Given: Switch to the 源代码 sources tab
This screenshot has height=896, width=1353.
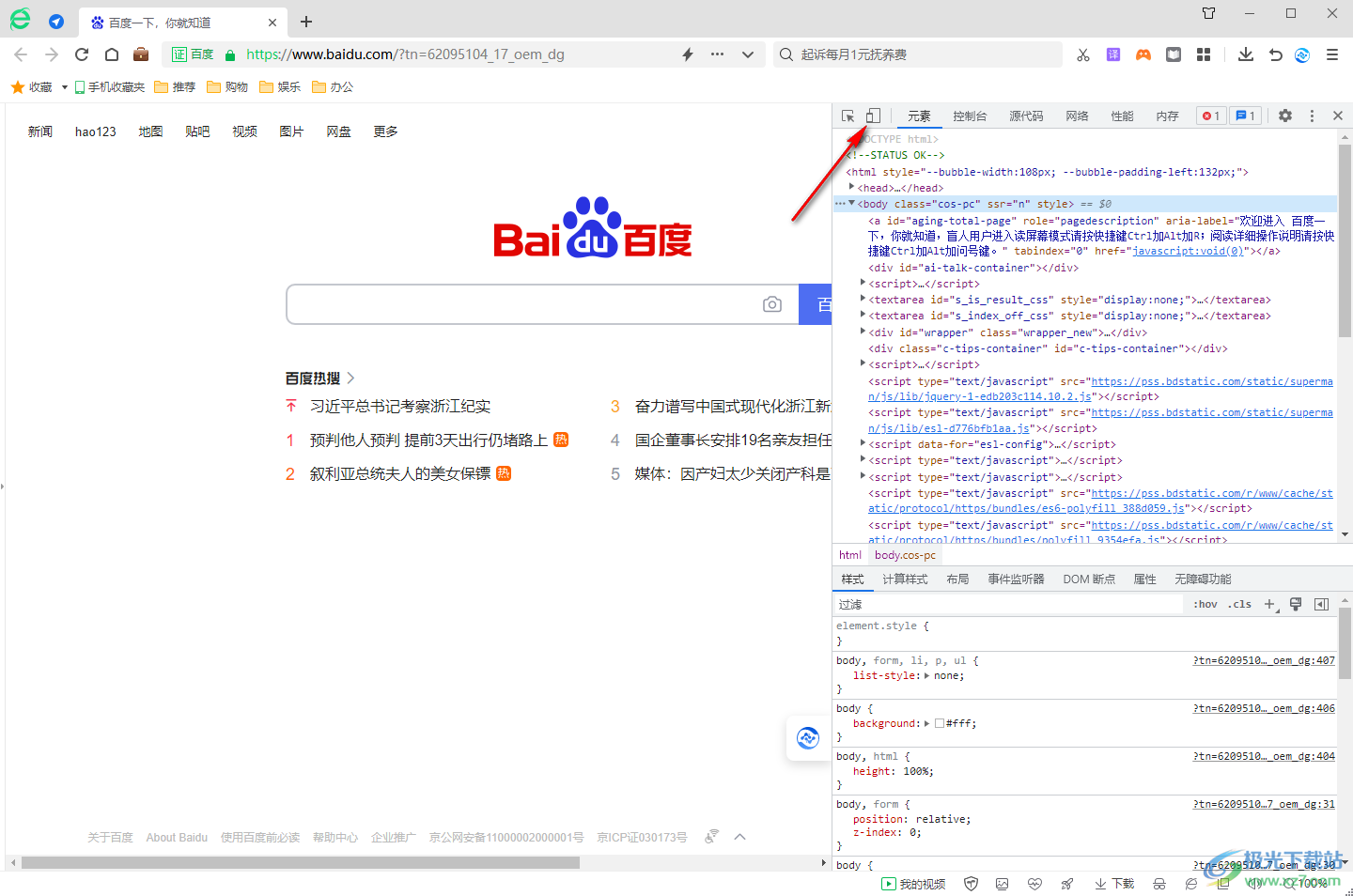Looking at the screenshot, I should click(1026, 116).
